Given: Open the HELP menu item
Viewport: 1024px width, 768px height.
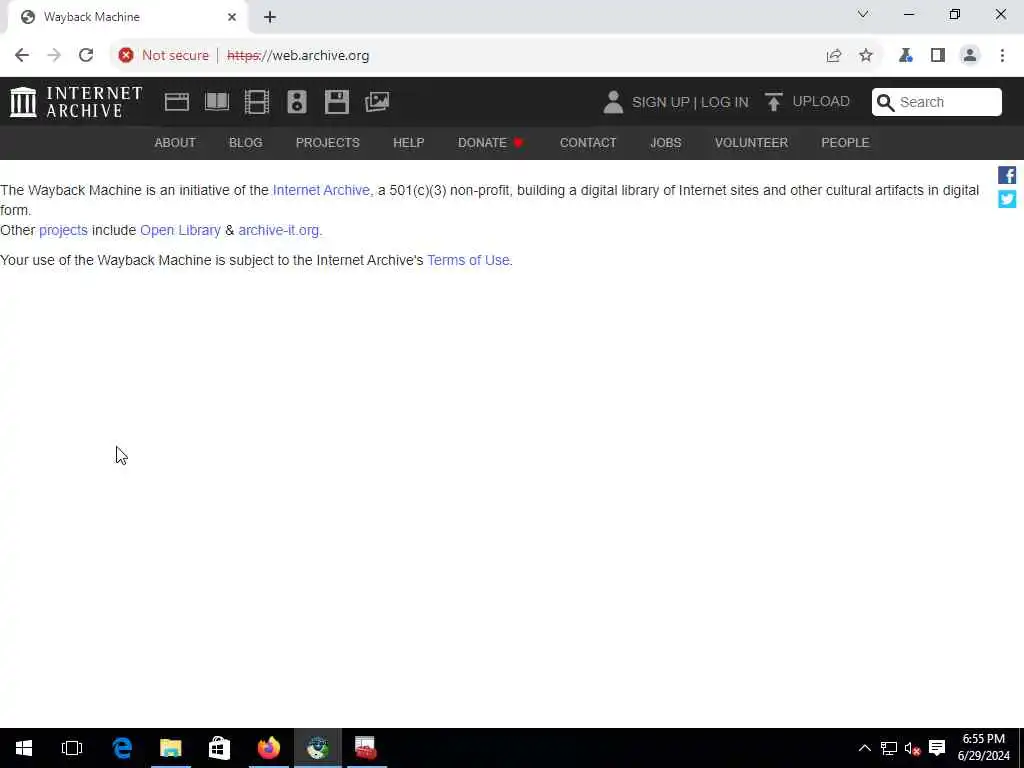Looking at the screenshot, I should (x=409, y=142).
